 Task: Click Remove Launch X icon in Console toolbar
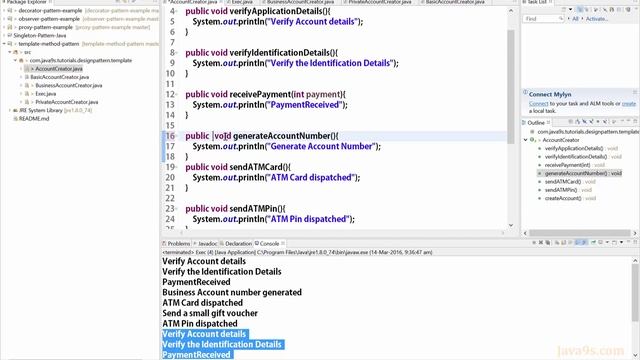click(541, 242)
